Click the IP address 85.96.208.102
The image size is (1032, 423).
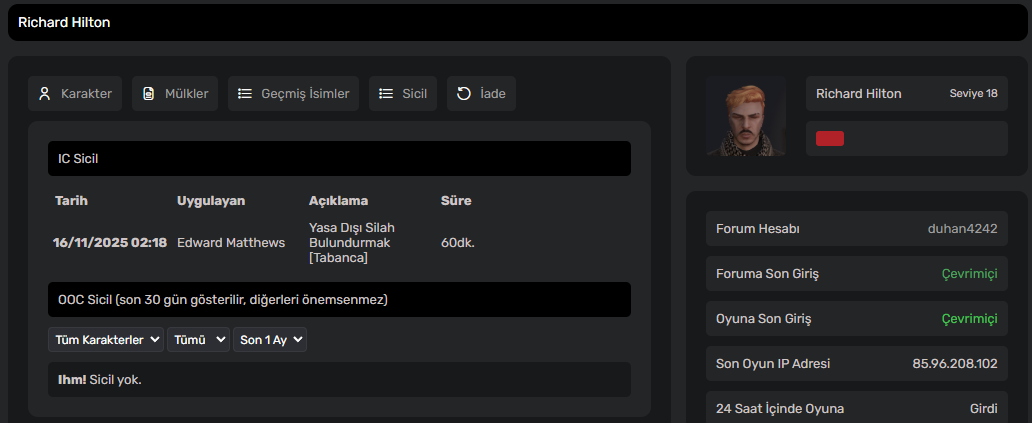tap(955, 363)
